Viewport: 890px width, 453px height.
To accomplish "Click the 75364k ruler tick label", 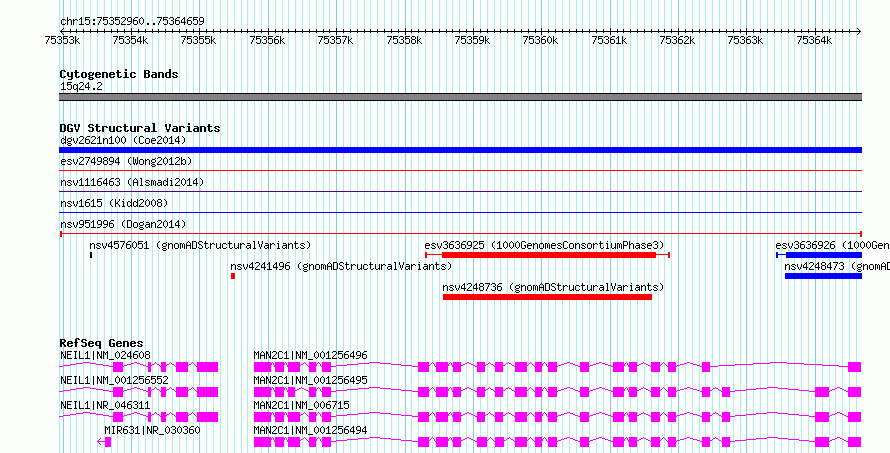I will tap(814, 40).
